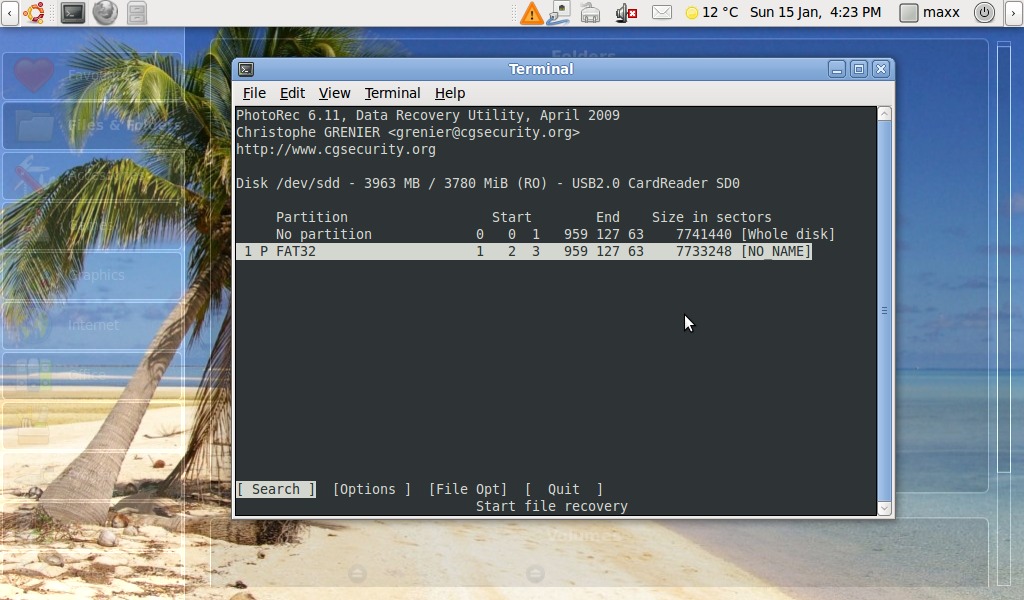Click the file cabinet icon in the panel
The image size is (1024, 600).
pyautogui.click(x=136, y=12)
